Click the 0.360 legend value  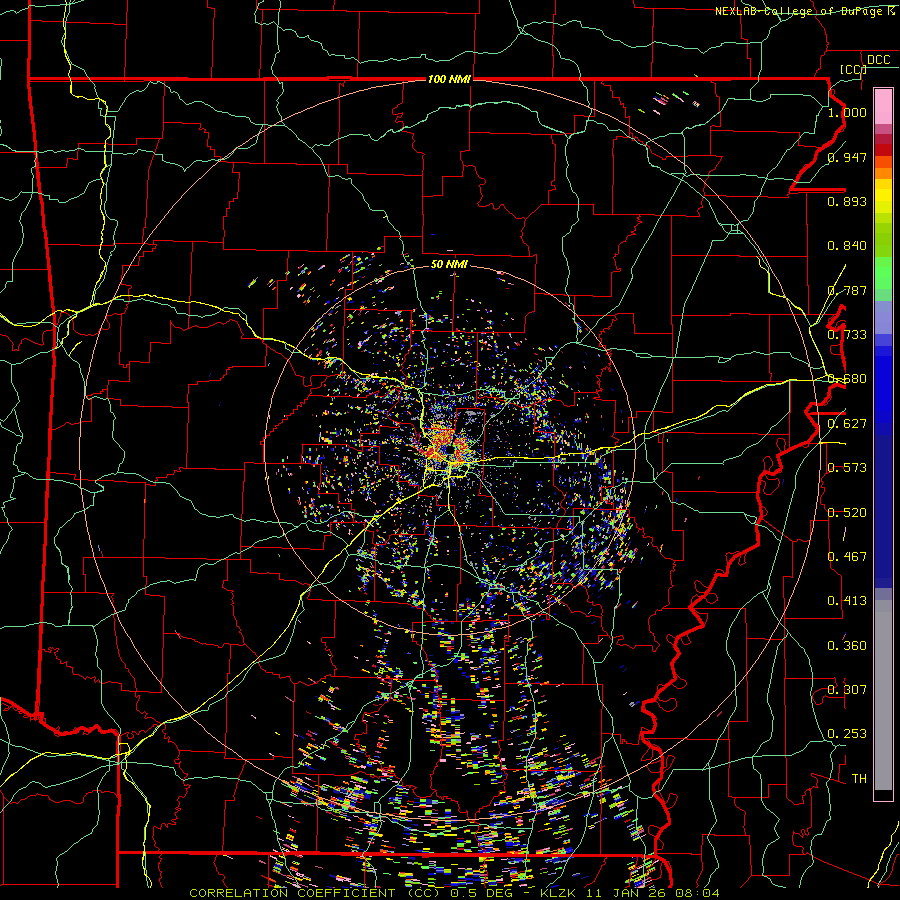click(x=847, y=646)
